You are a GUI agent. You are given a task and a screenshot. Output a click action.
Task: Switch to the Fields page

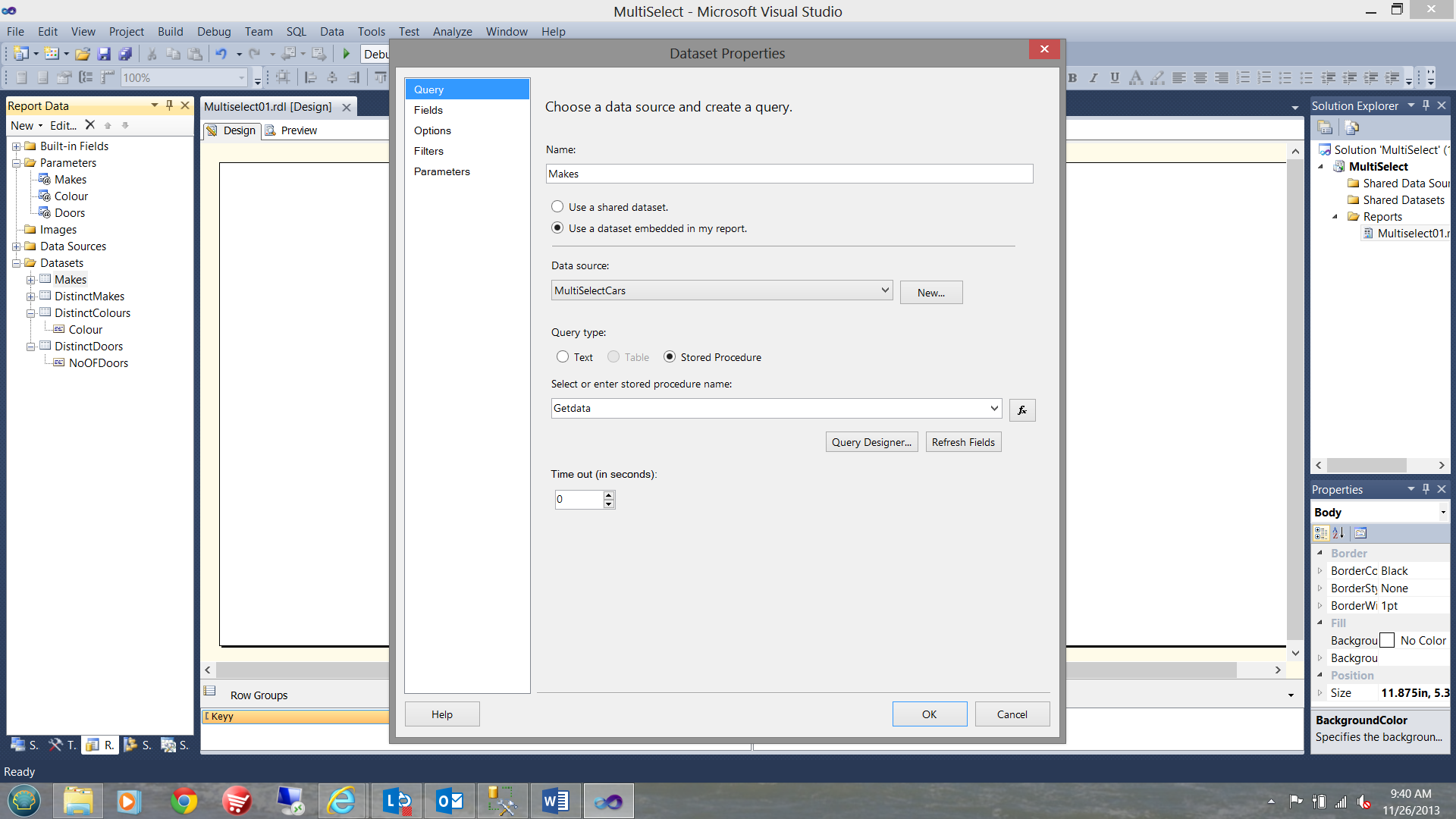point(428,110)
